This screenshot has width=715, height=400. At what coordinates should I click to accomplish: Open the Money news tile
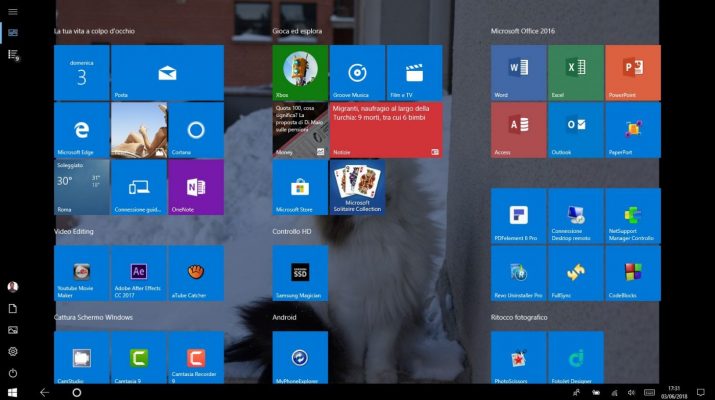pos(300,130)
